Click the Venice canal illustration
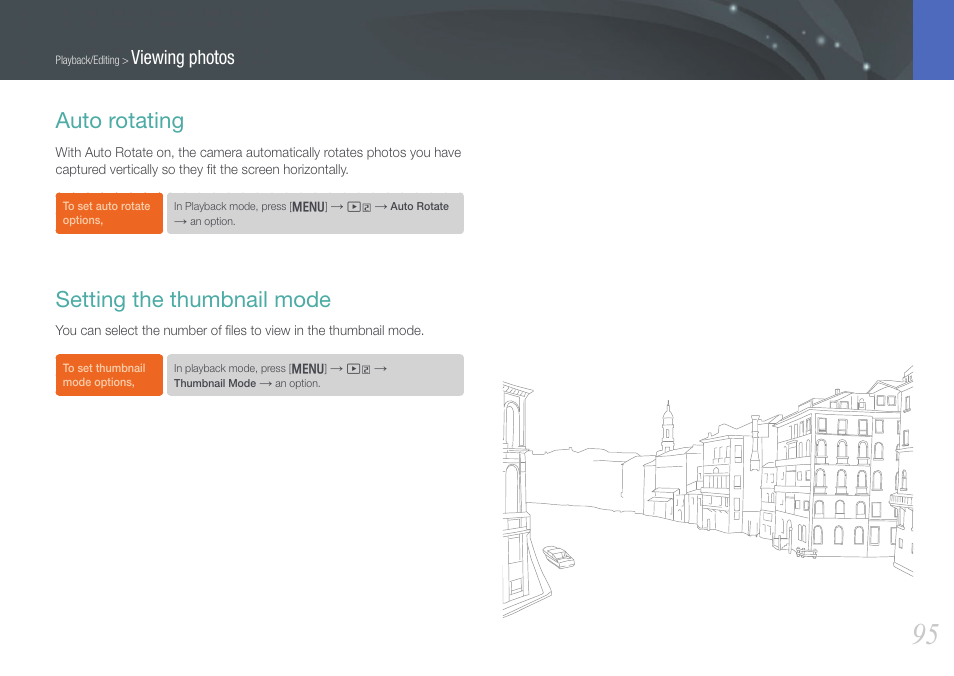The image size is (954, 676). click(708, 492)
